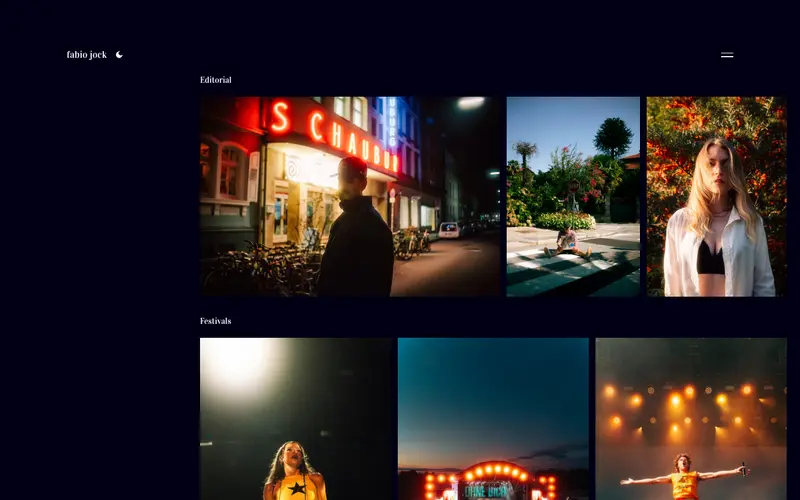View singer in yellow star top photo
Image resolution: width=800 pixels, height=500 pixels.
coord(295,419)
